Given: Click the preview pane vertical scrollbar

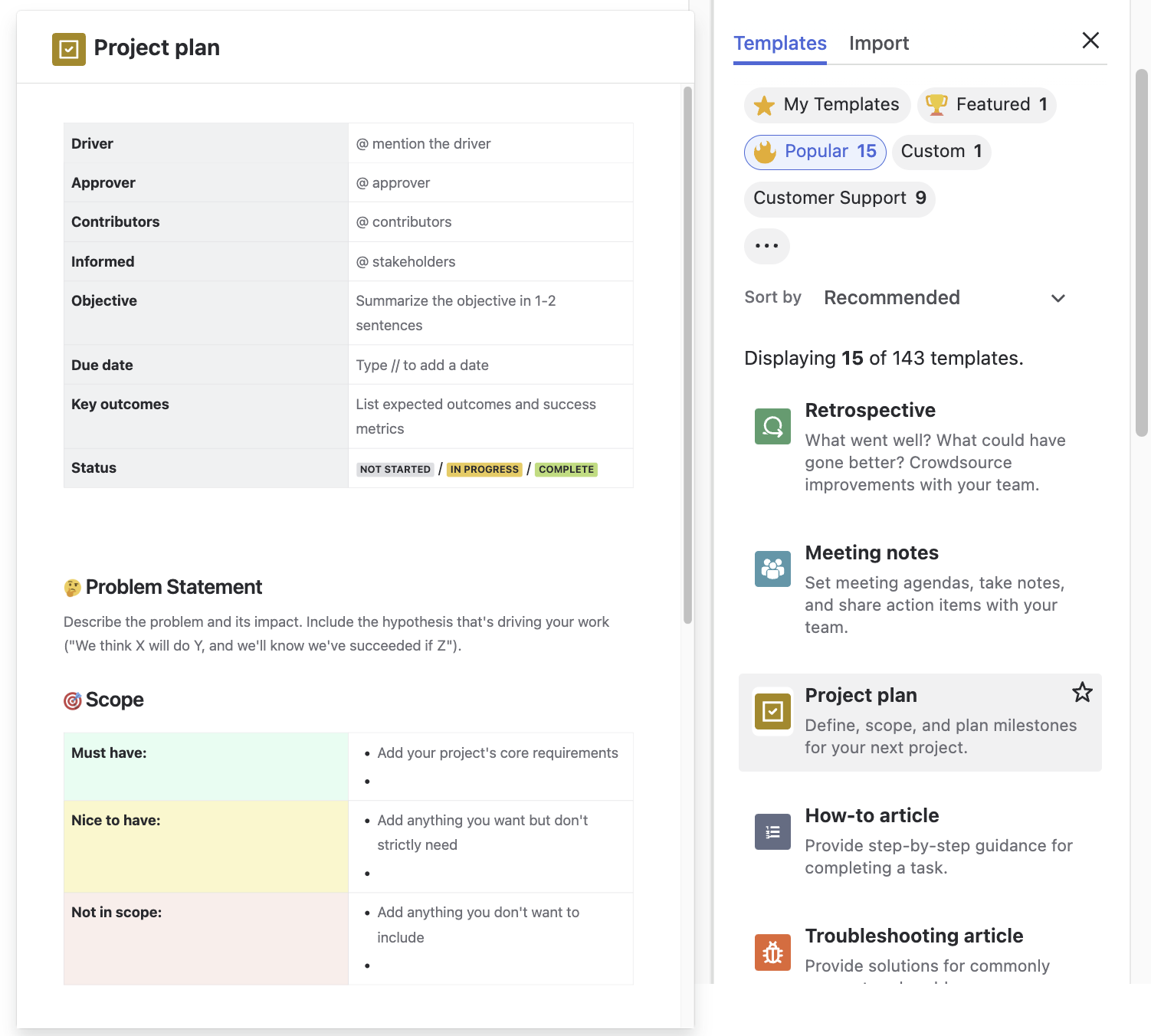Looking at the screenshot, I should [x=687, y=356].
